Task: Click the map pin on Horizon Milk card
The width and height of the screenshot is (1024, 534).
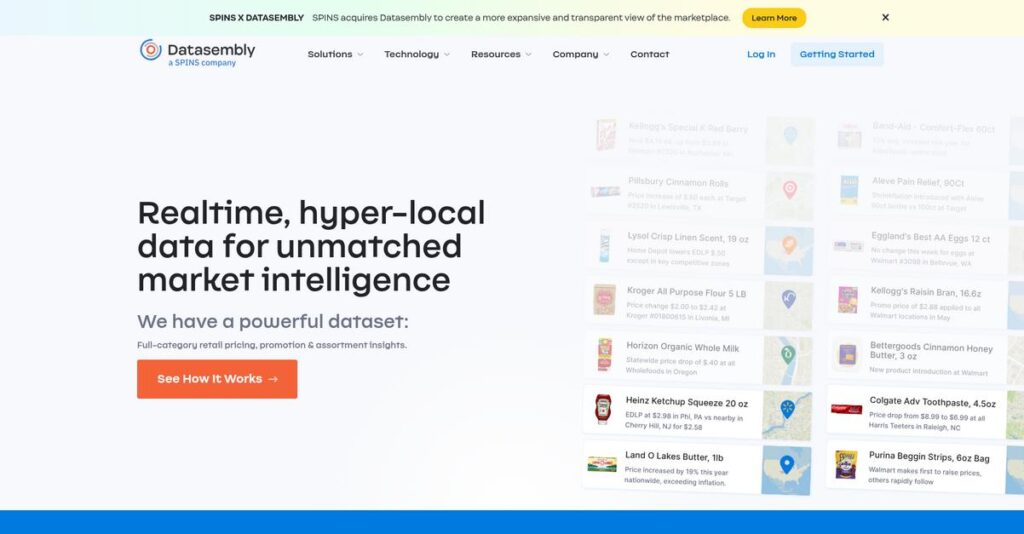Action: point(788,354)
